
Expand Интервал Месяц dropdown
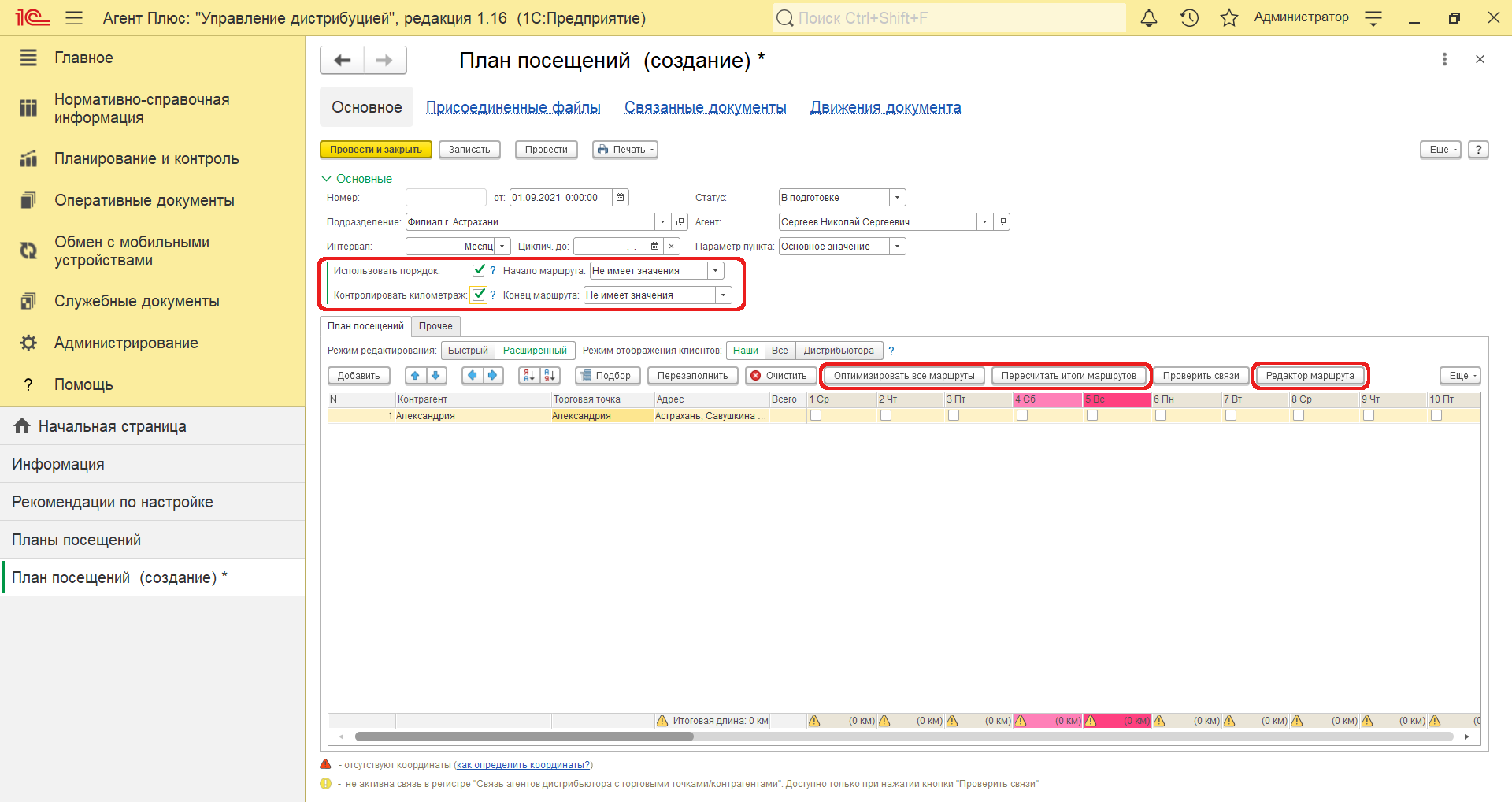coord(502,247)
